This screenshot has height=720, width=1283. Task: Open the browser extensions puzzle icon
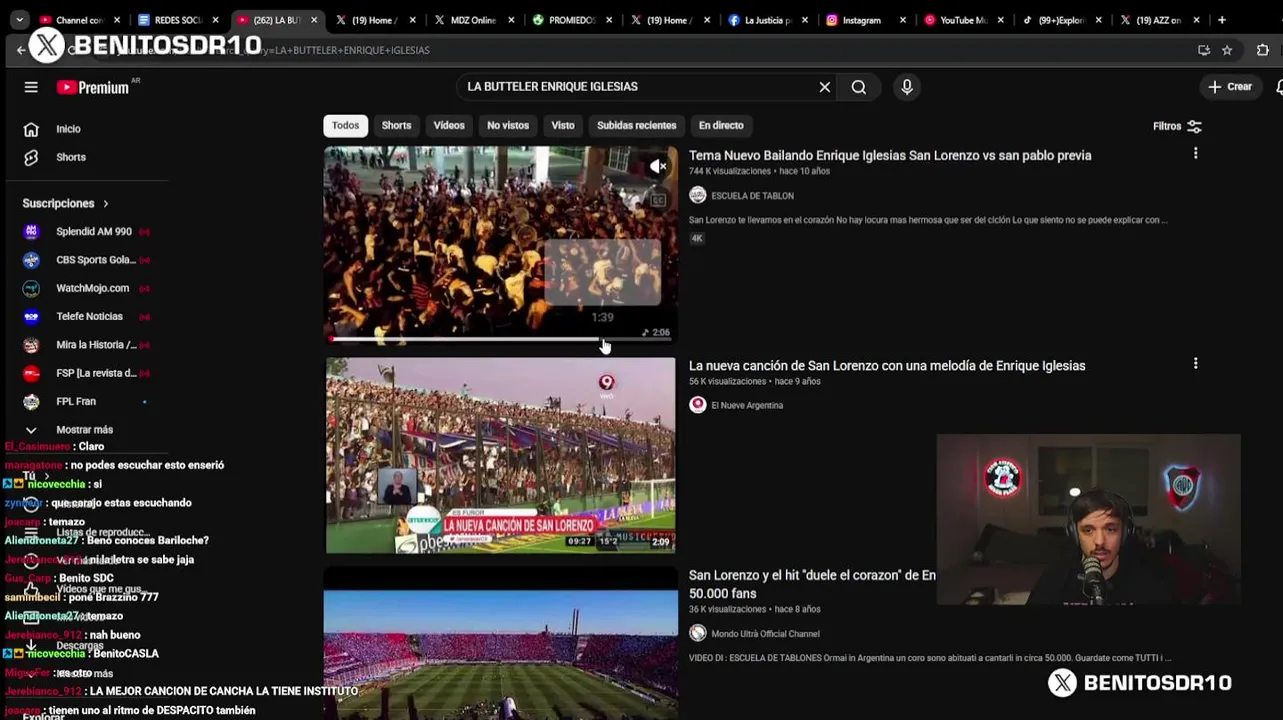tap(1262, 50)
